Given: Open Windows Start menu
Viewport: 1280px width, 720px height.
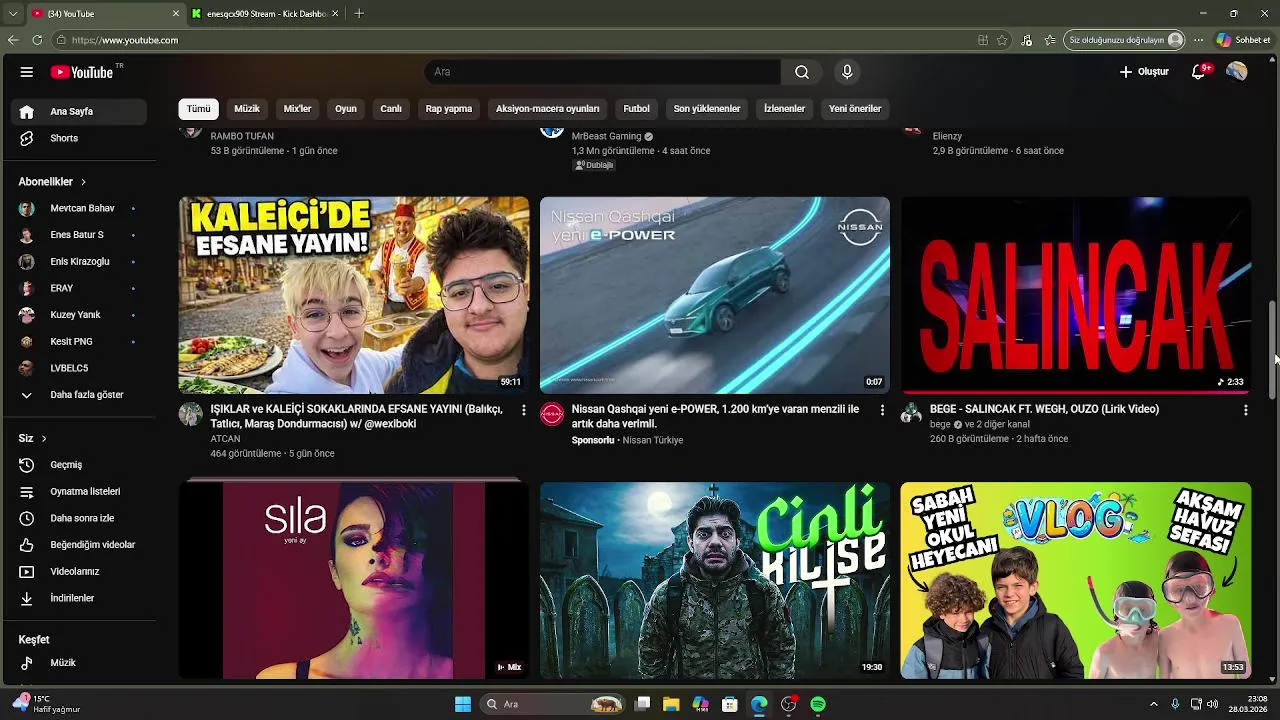Looking at the screenshot, I should [463, 704].
